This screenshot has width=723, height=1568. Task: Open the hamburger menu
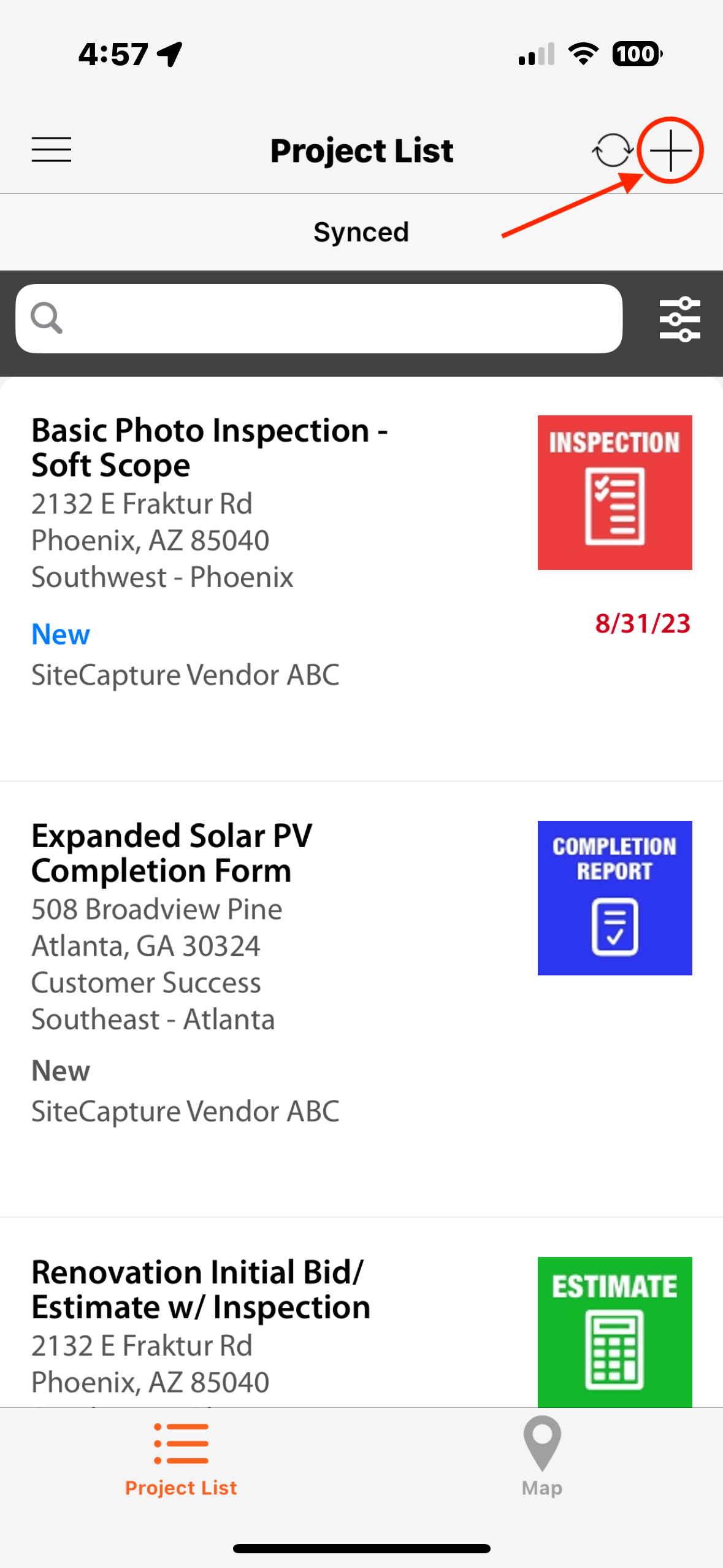52,150
